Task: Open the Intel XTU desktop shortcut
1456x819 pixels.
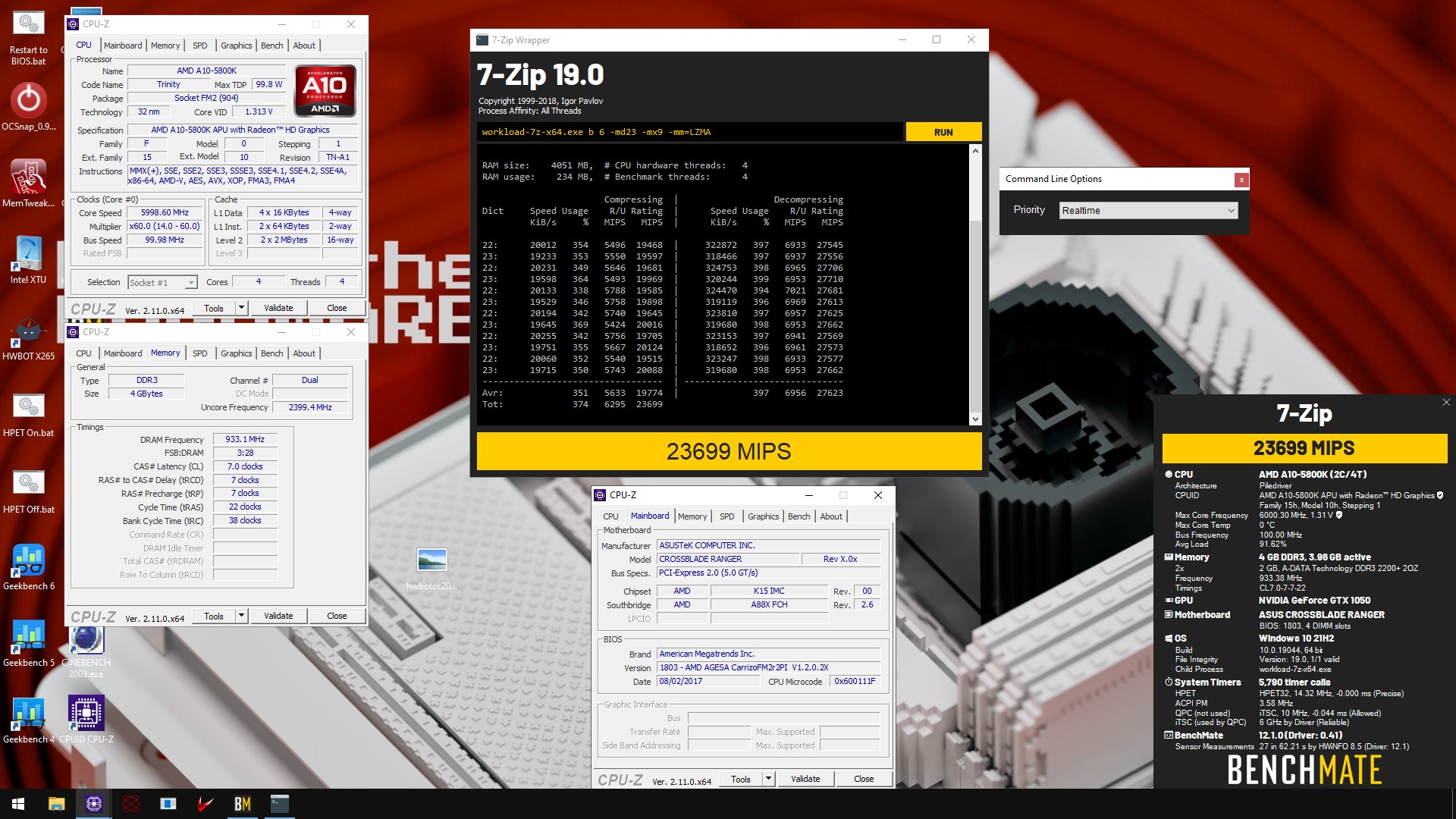Action: click(x=28, y=259)
